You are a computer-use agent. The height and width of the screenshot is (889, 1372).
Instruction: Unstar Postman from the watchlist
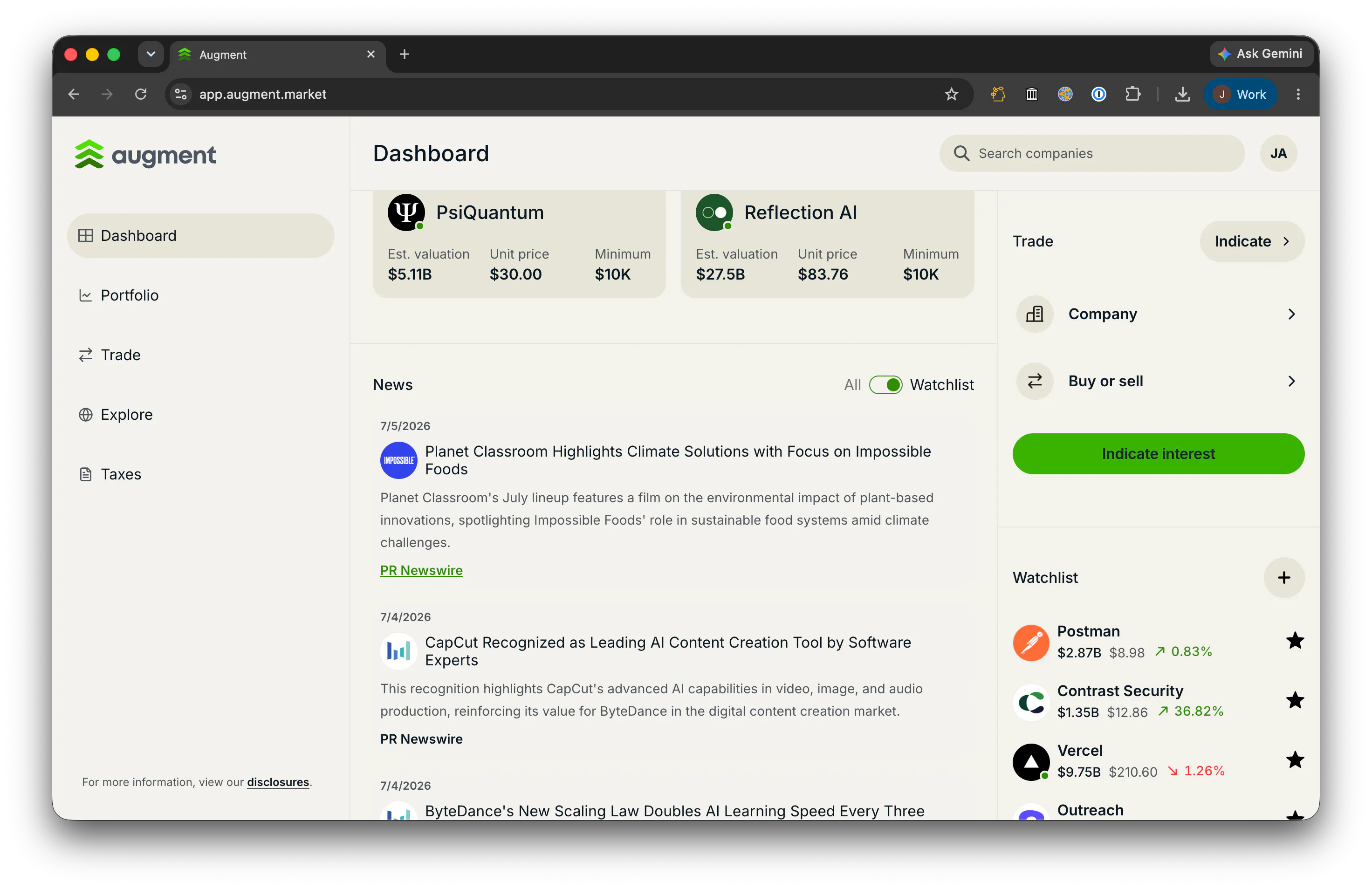click(x=1295, y=641)
